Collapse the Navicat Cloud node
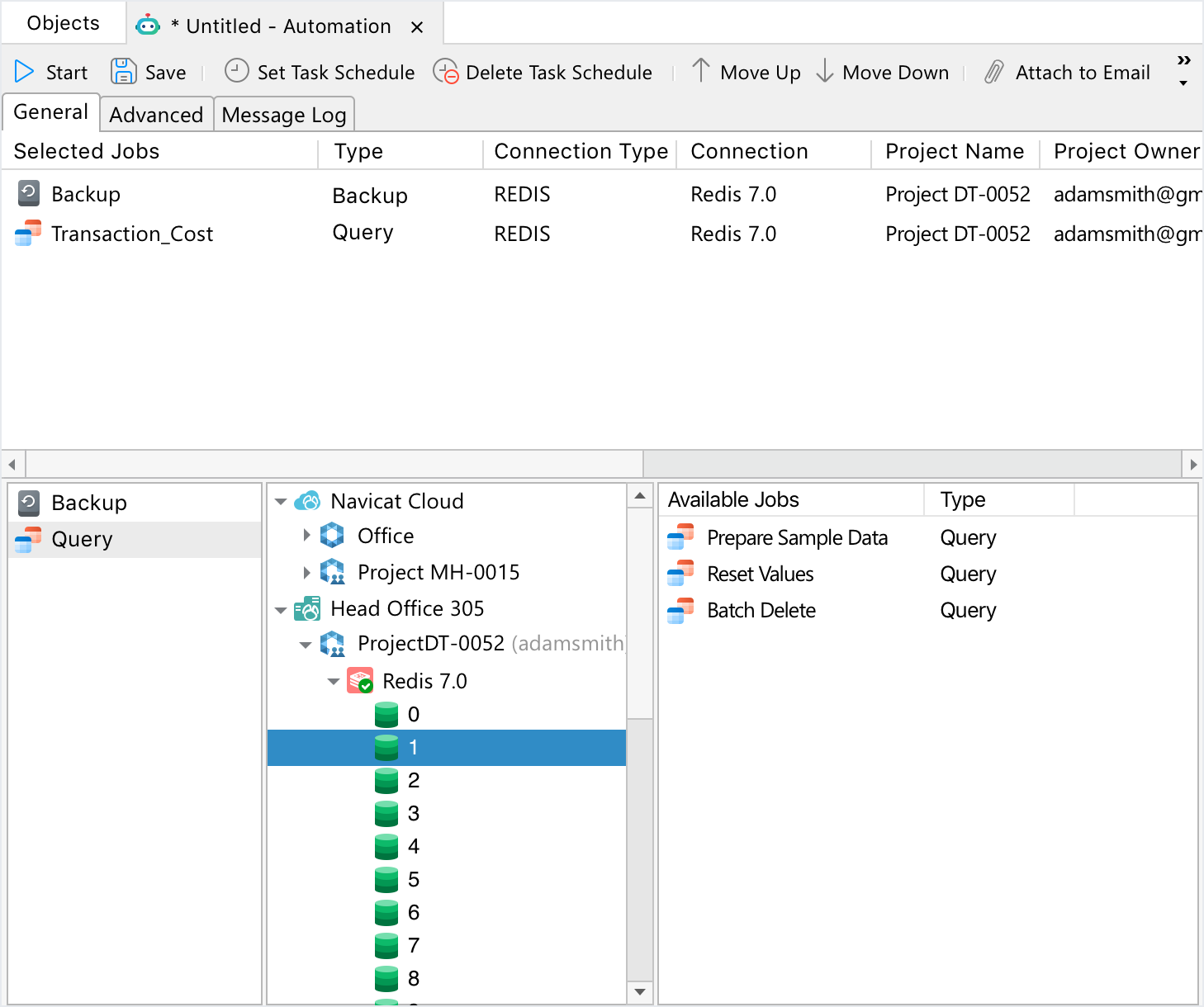Screen dimensions: 1204x1007 (x=281, y=501)
